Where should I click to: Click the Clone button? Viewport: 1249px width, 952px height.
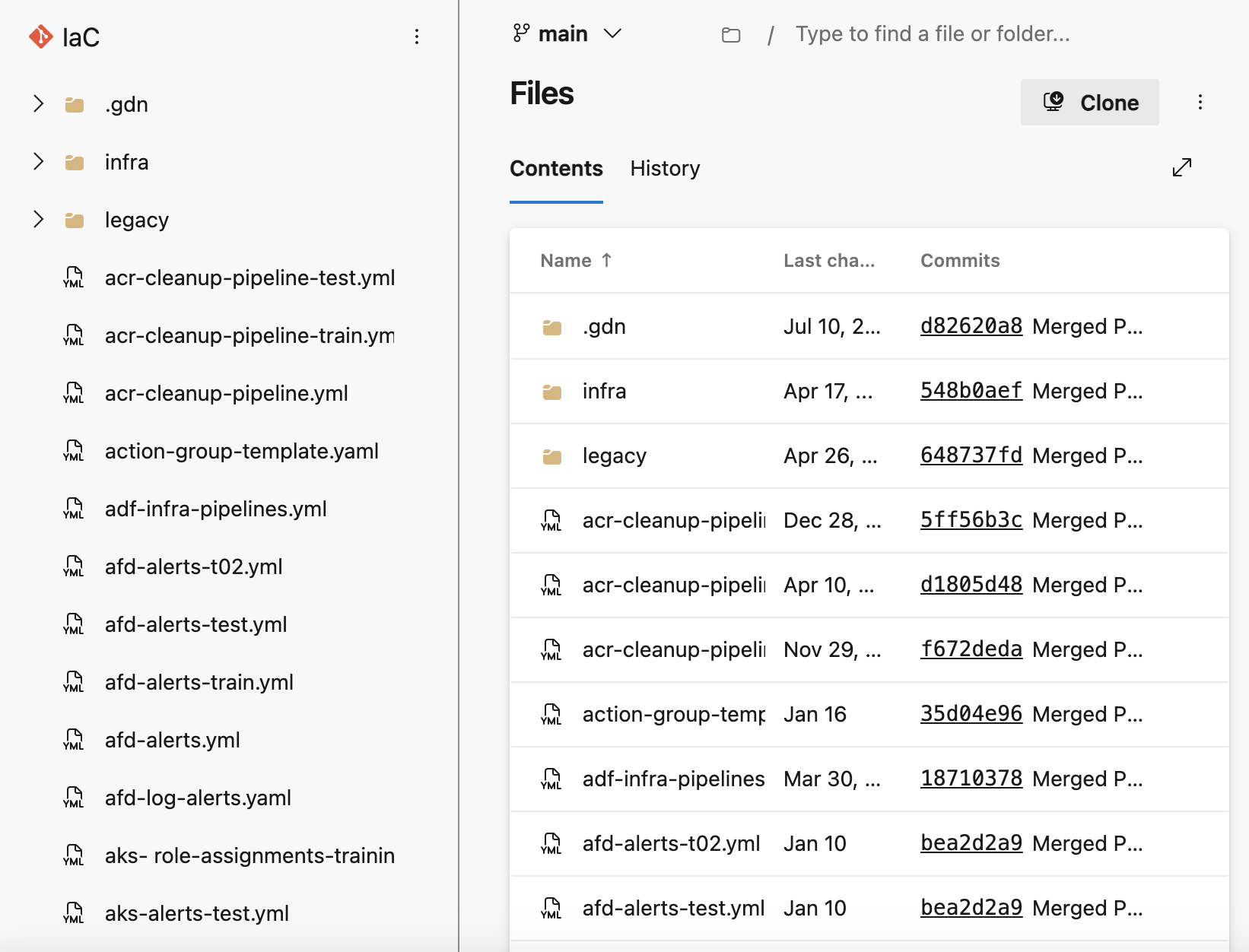(x=1089, y=103)
